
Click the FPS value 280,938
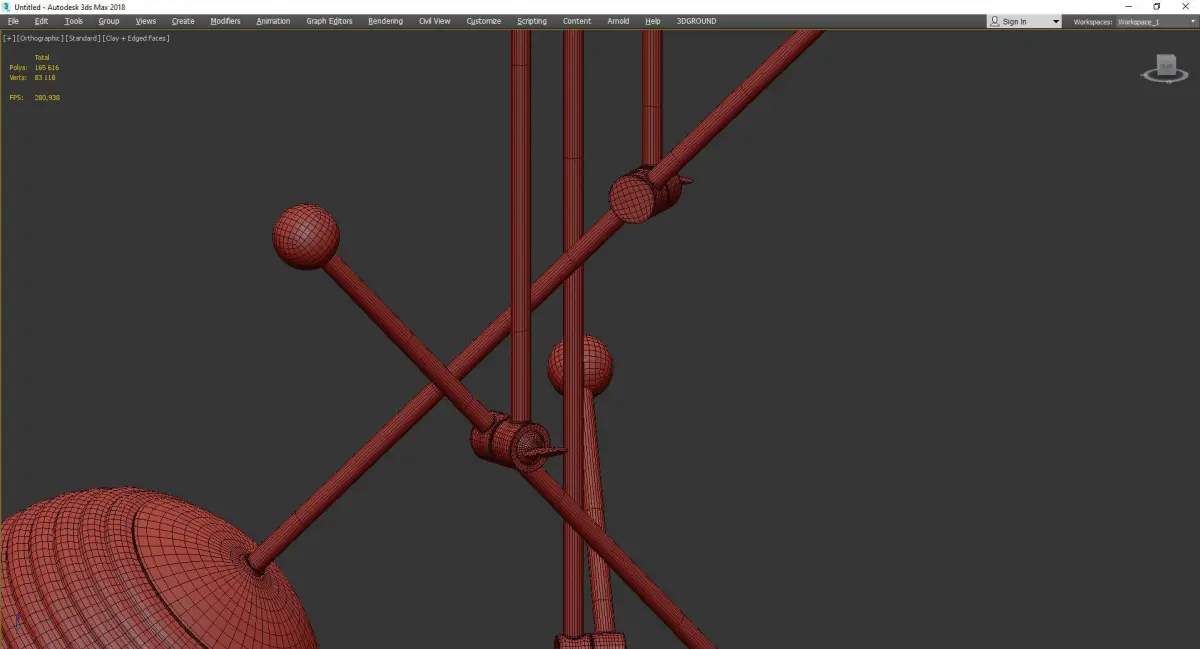click(x=47, y=98)
